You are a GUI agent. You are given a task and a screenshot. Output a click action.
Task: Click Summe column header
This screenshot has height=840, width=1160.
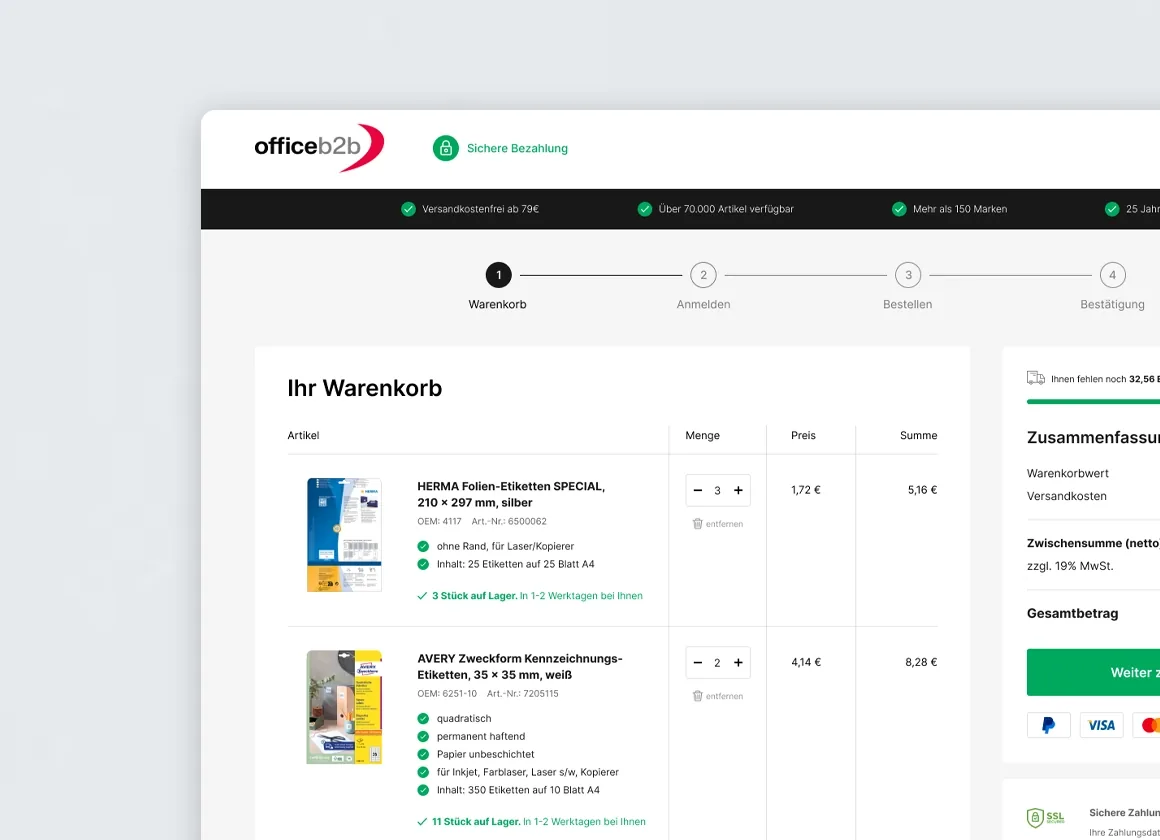(919, 435)
